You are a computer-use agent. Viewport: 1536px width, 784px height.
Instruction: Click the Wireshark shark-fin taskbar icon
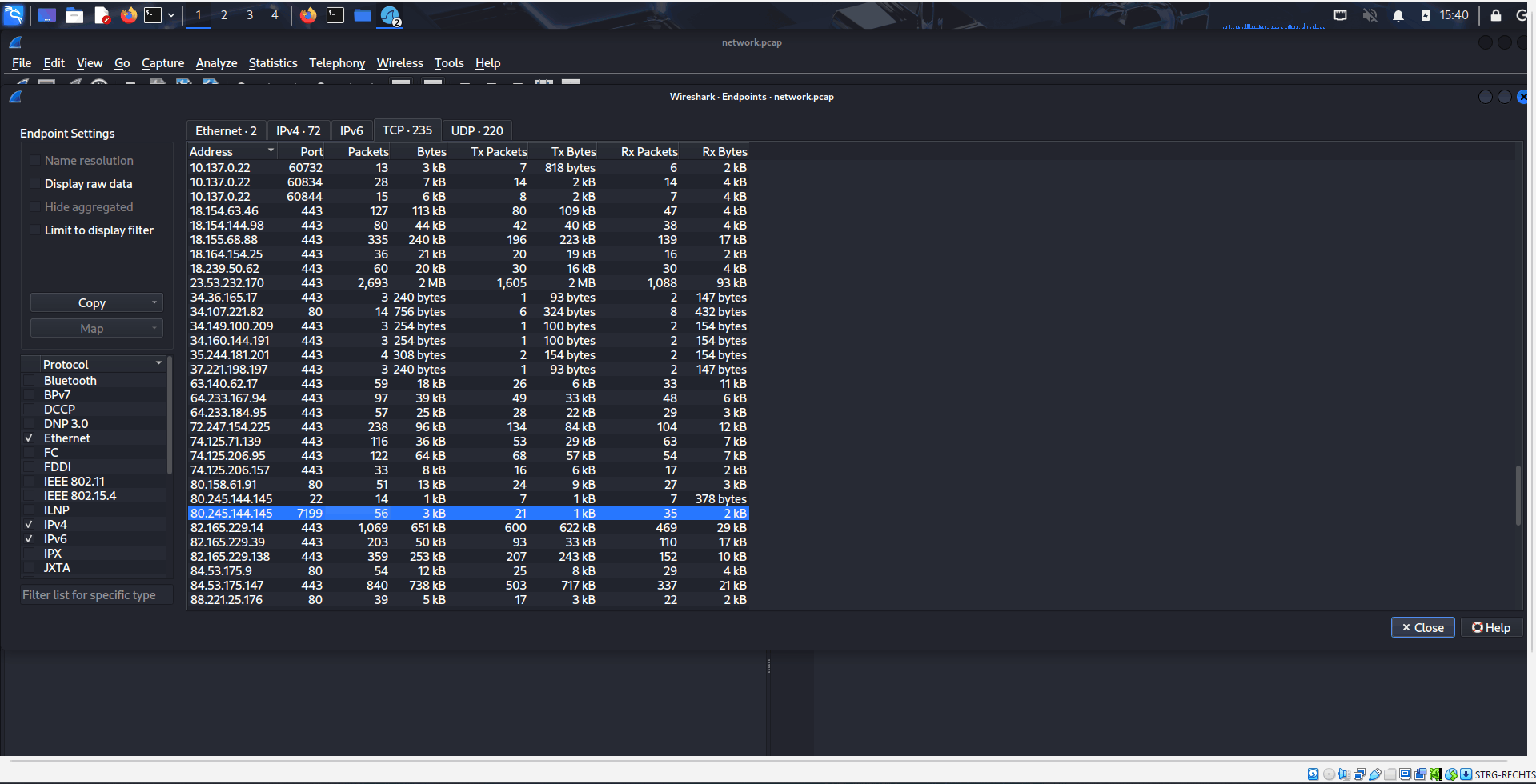point(390,15)
